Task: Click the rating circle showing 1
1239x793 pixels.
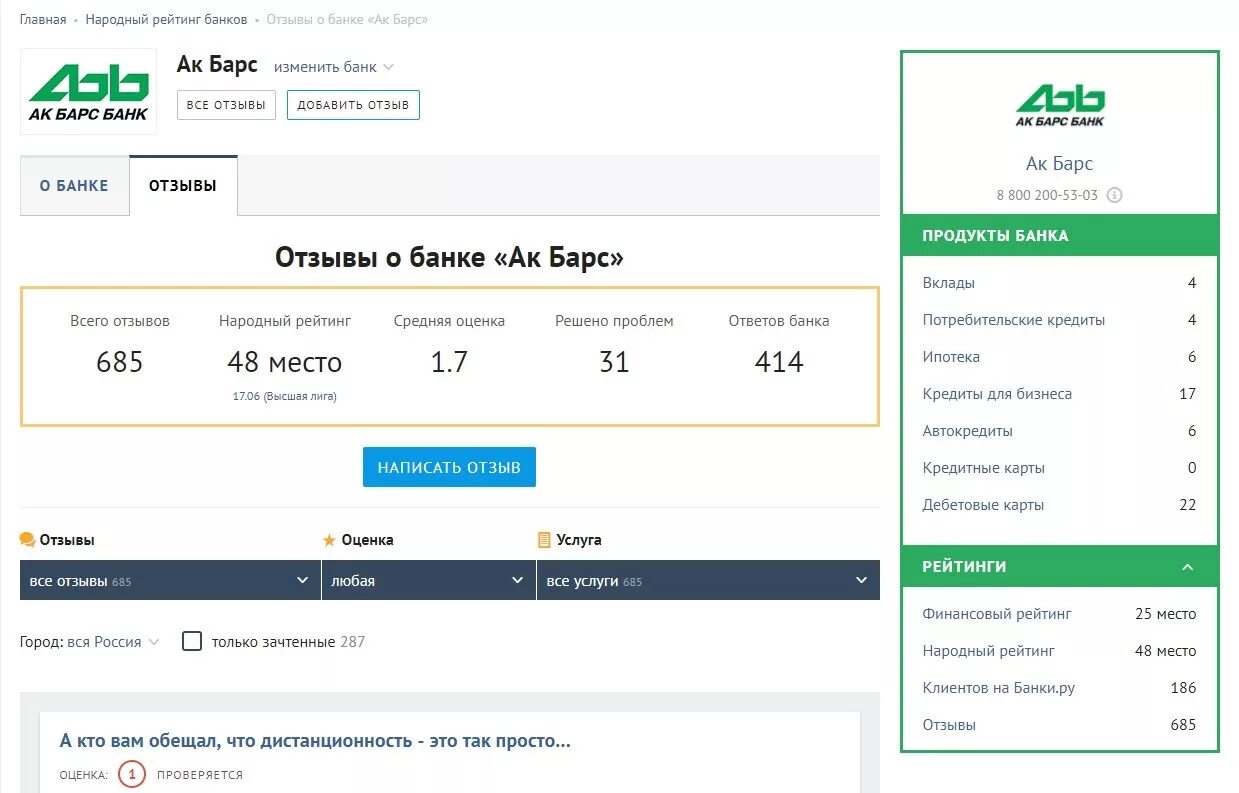Action: [x=131, y=774]
